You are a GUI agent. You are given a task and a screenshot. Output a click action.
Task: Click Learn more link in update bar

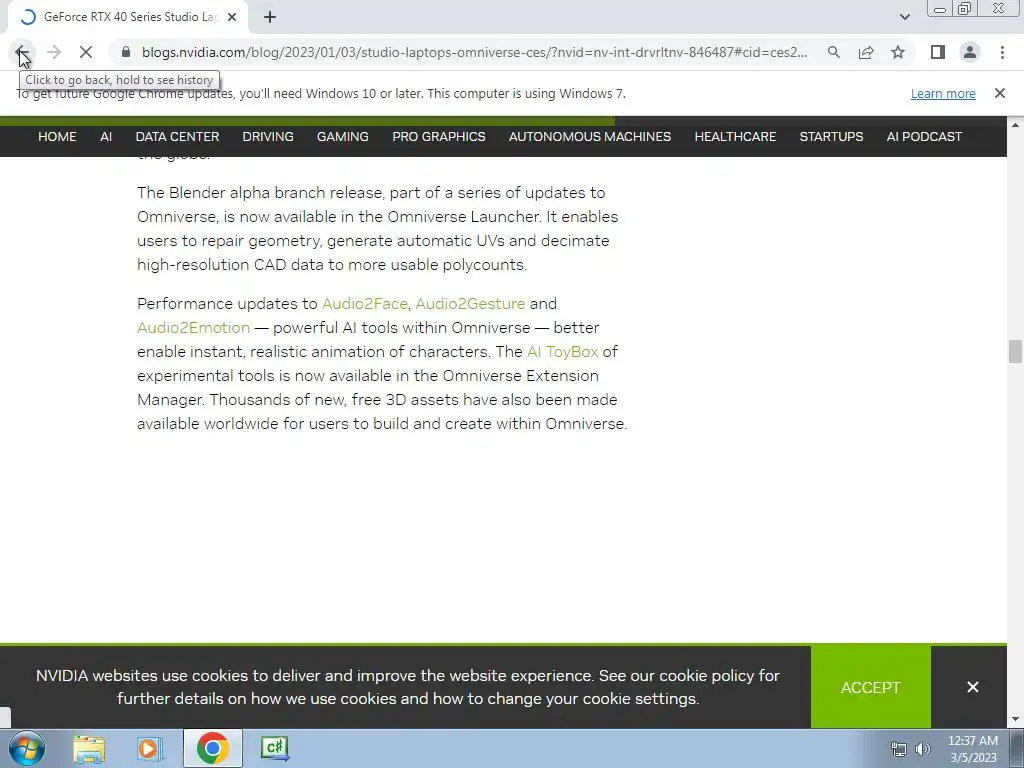click(x=943, y=93)
